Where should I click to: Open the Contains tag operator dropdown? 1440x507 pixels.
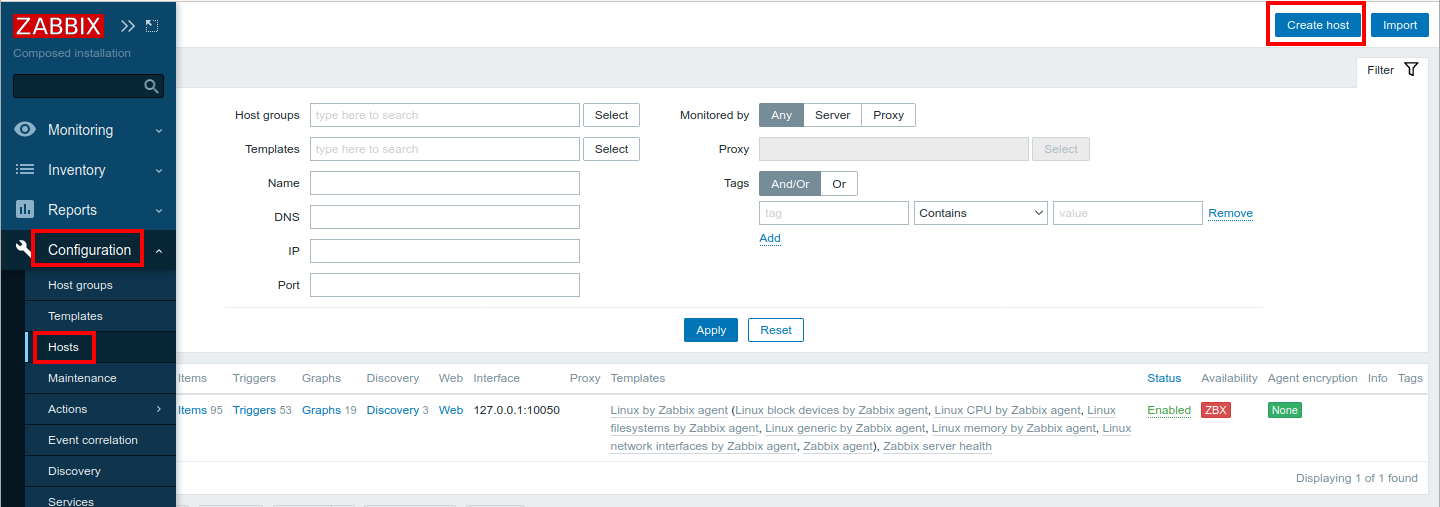(980, 213)
